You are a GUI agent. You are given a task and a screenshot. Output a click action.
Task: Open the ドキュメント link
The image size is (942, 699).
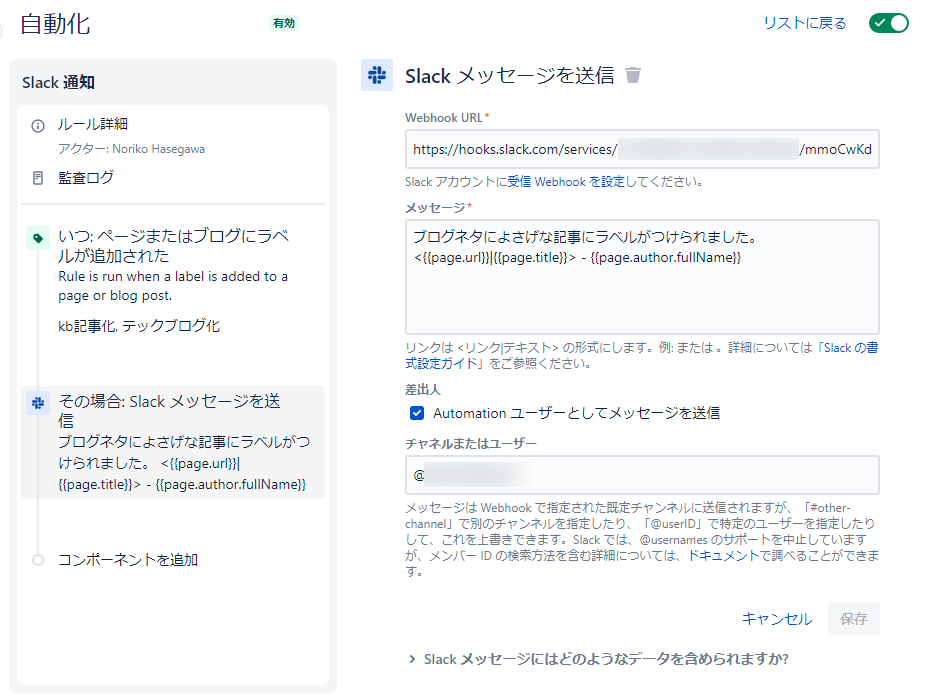coord(723,555)
